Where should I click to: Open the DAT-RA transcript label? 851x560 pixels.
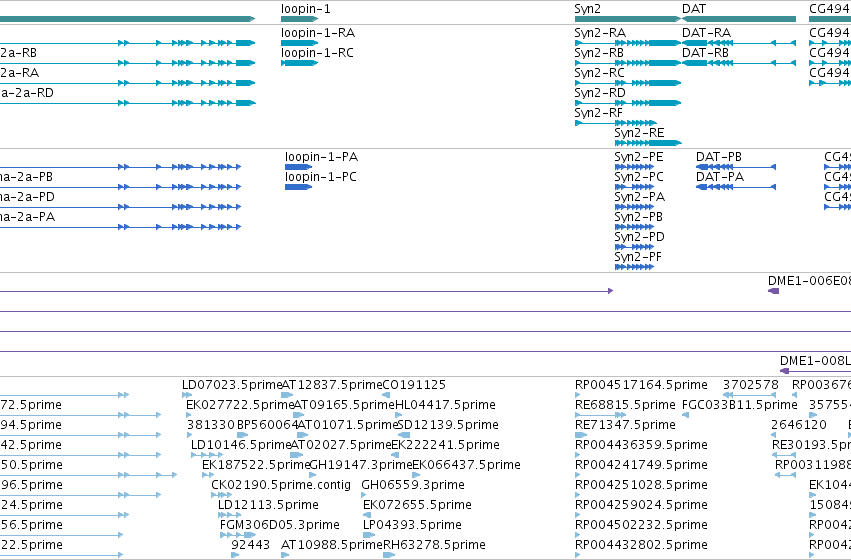[x=707, y=33]
